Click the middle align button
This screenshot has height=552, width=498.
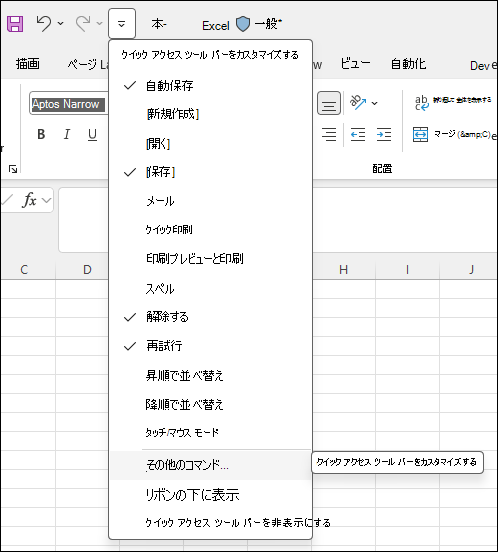pyautogui.click(x=329, y=104)
